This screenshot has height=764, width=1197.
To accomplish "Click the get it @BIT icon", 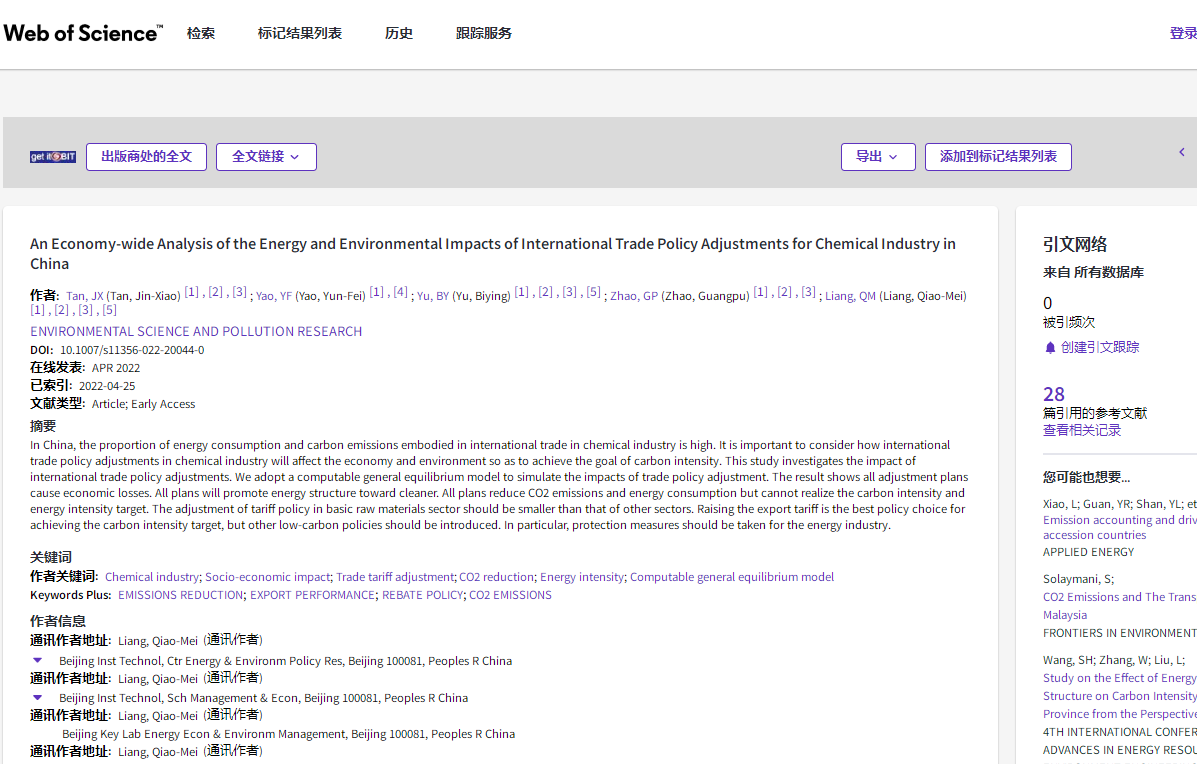I will [x=53, y=157].
